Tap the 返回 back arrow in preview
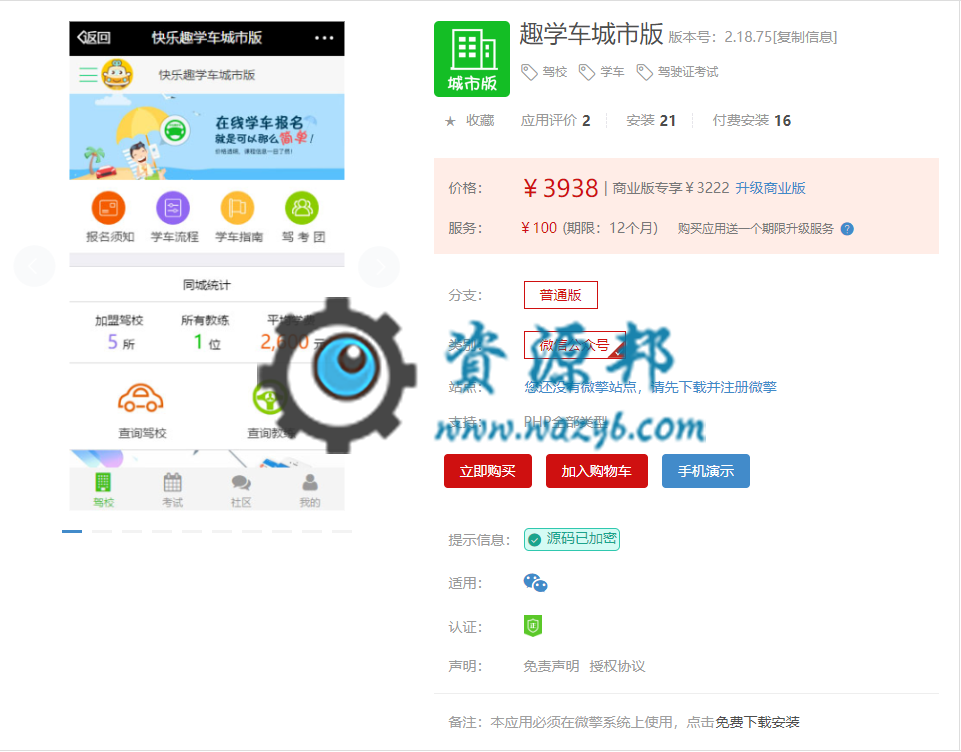The image size is (961, 752). (94, 37)
